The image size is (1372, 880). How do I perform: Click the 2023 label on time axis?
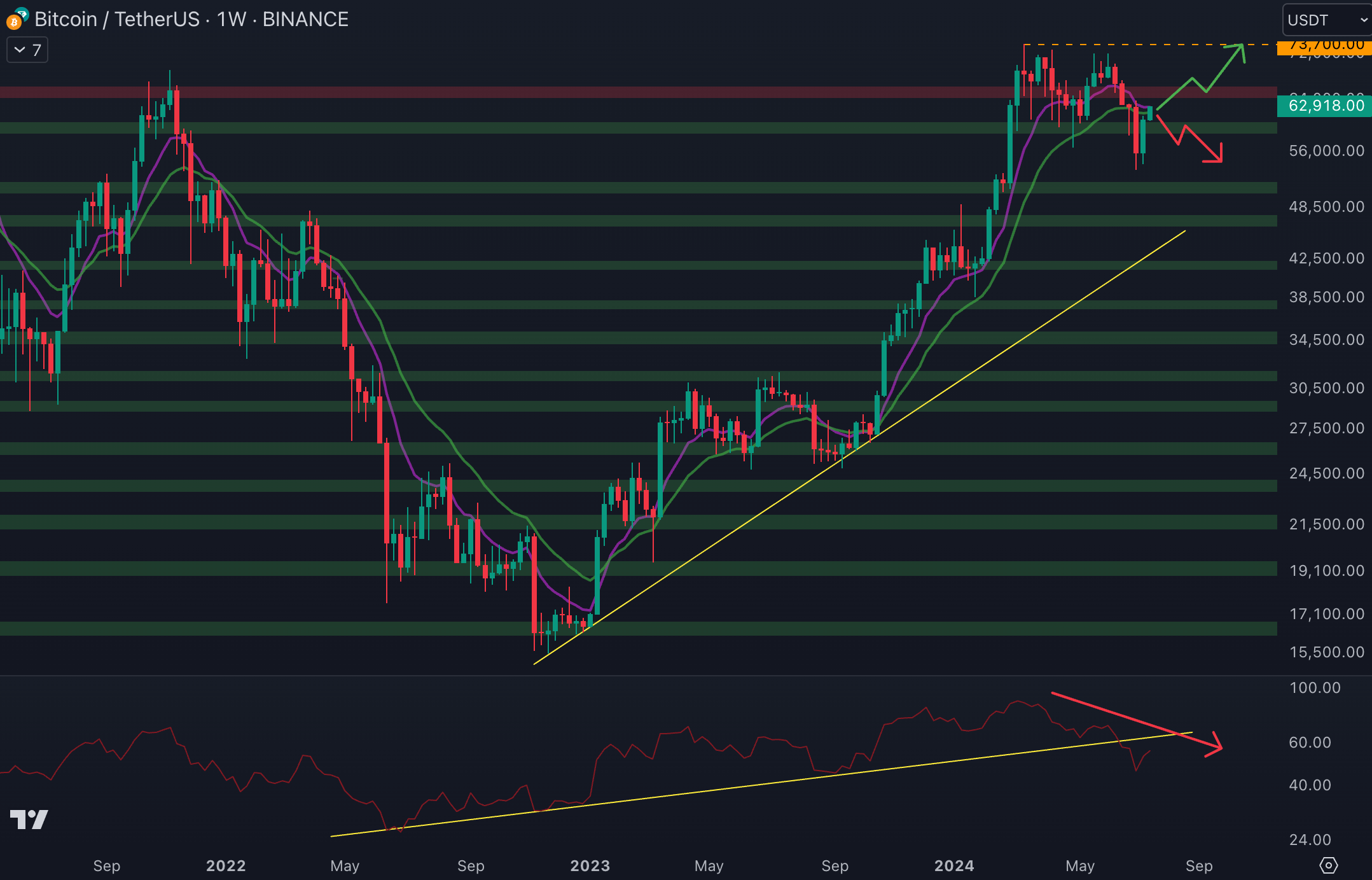coord(590,865)
